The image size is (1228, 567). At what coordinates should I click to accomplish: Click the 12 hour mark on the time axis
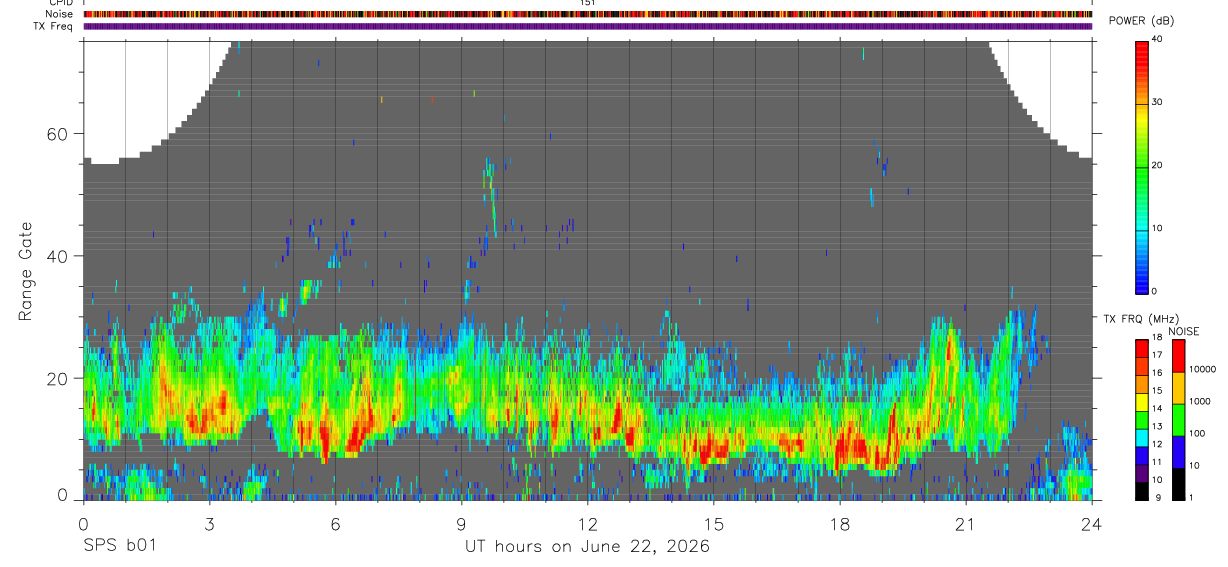[587, 524]
